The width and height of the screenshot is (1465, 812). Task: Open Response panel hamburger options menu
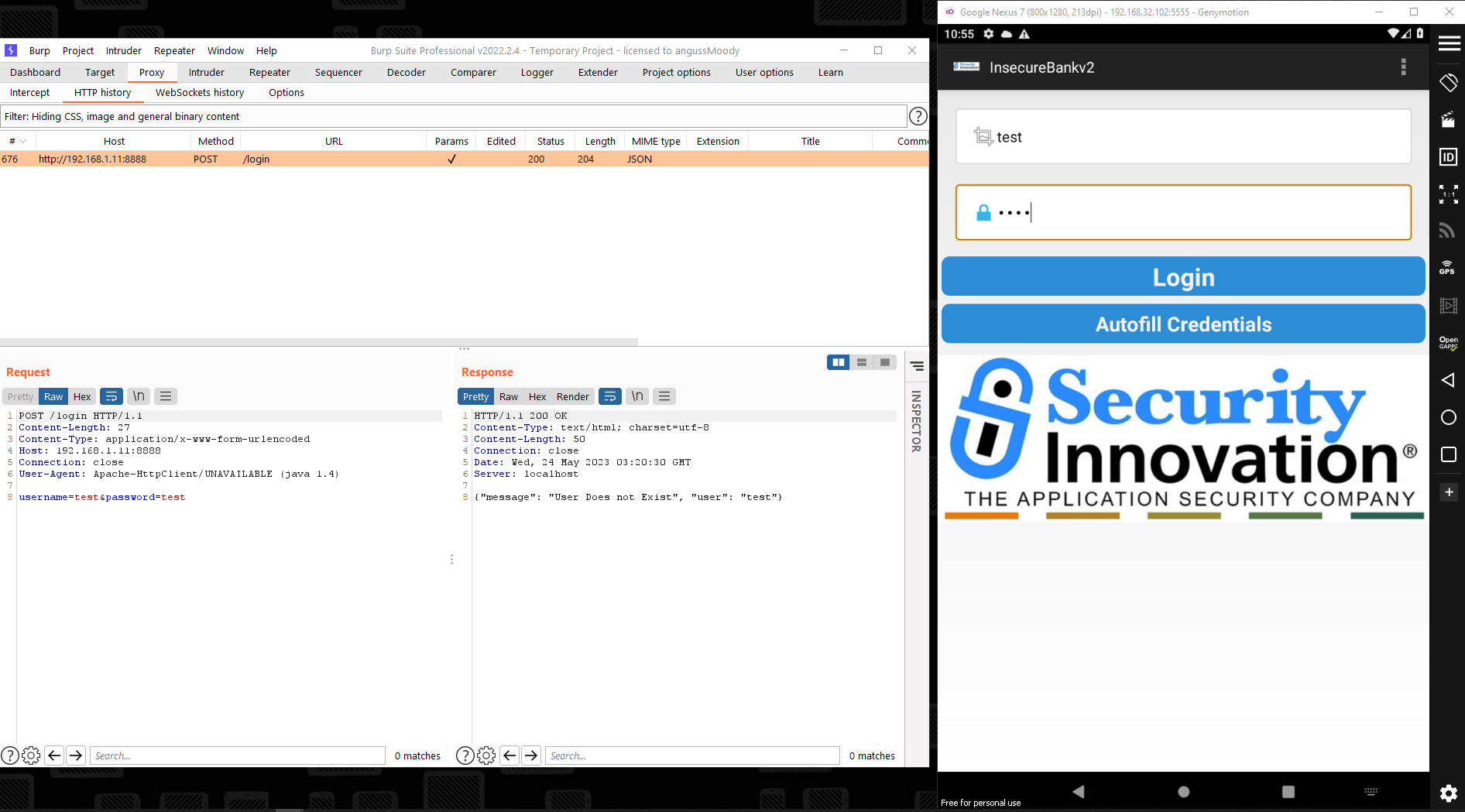[664, 396]
